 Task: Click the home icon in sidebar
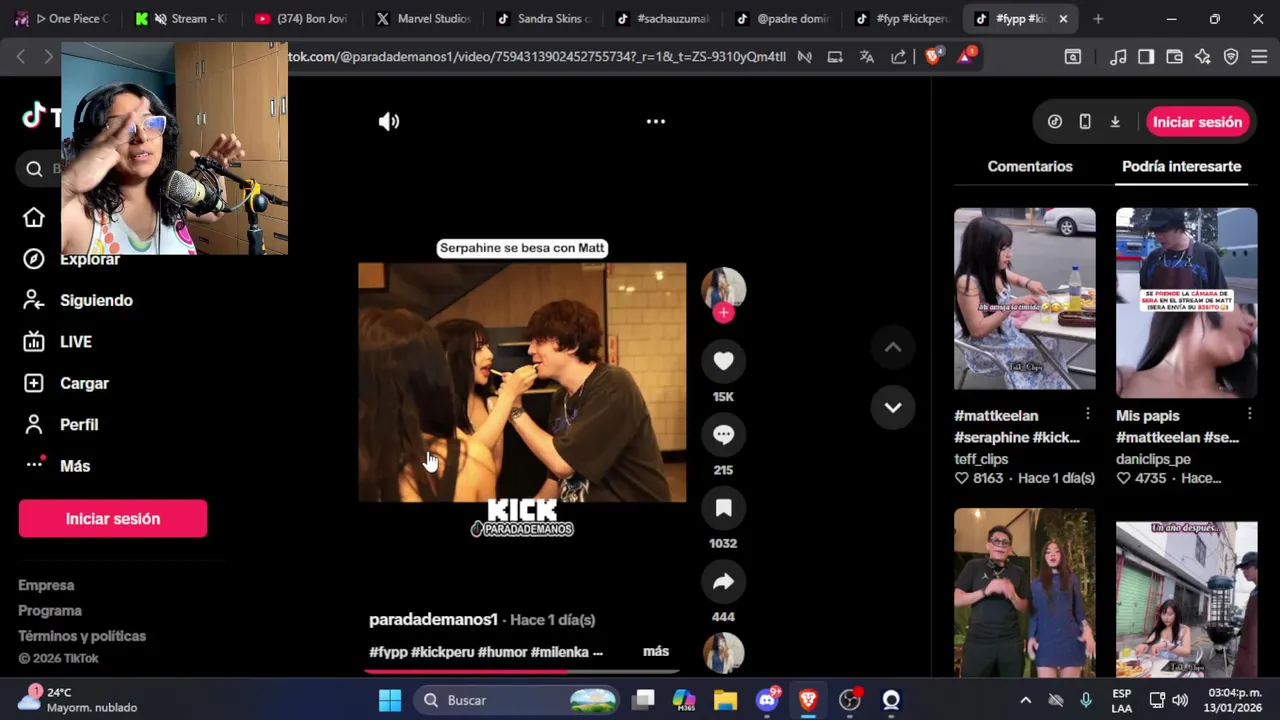tap(34, 218)
